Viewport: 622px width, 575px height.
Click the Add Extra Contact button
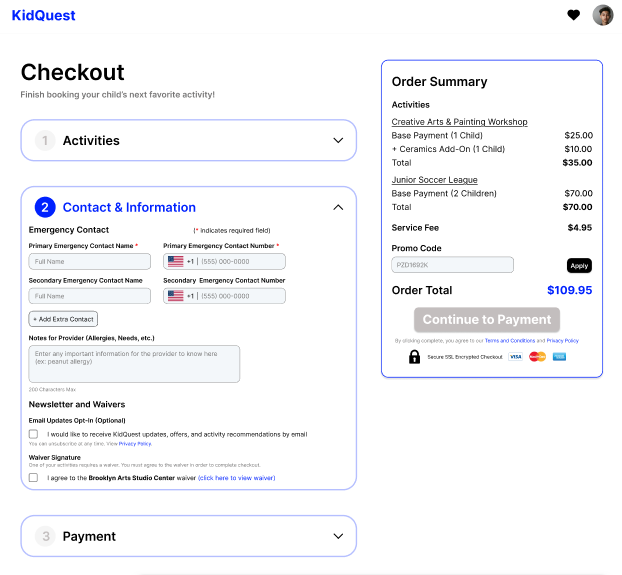click(63, 319)
